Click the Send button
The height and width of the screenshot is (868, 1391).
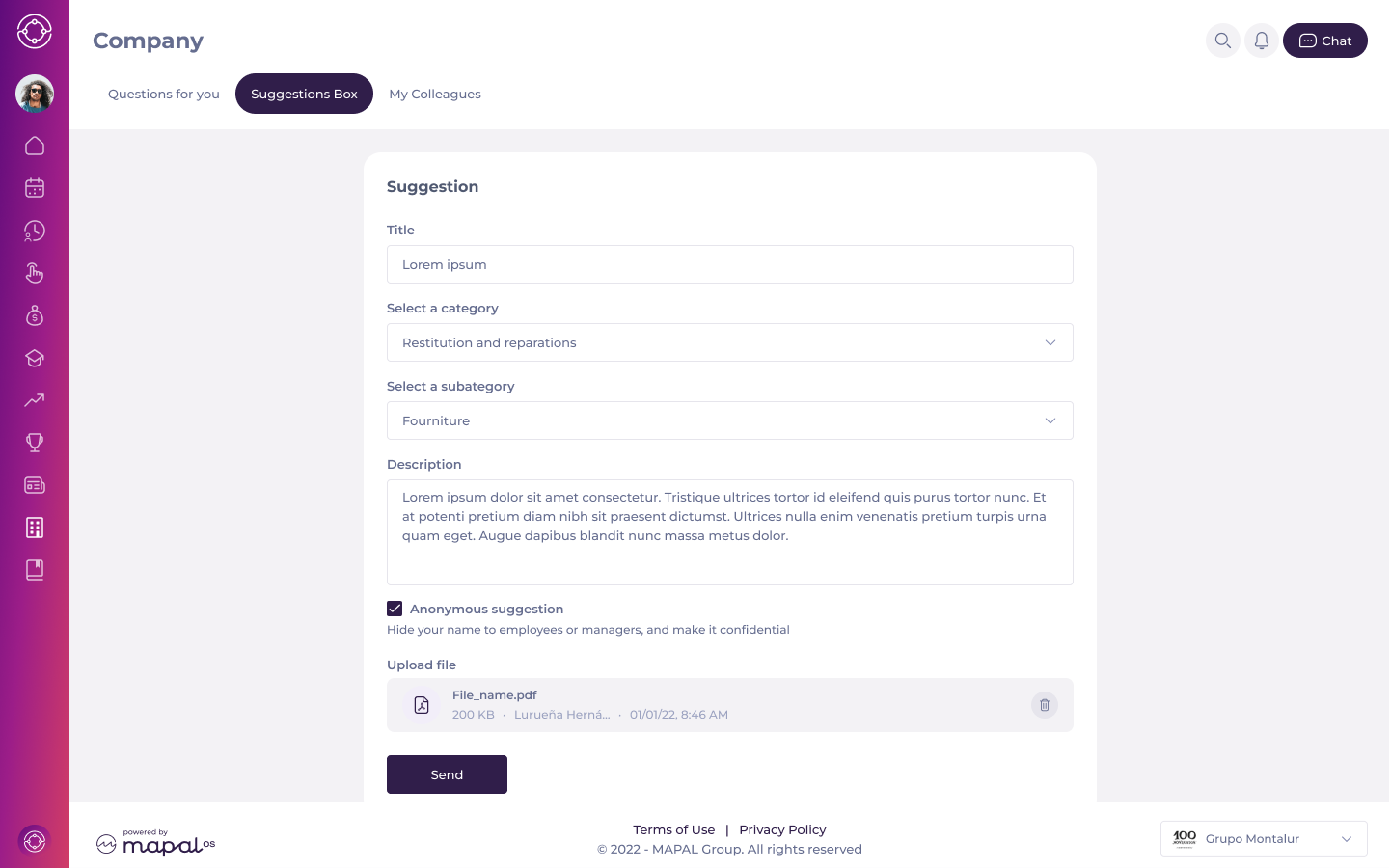(447, 774)
